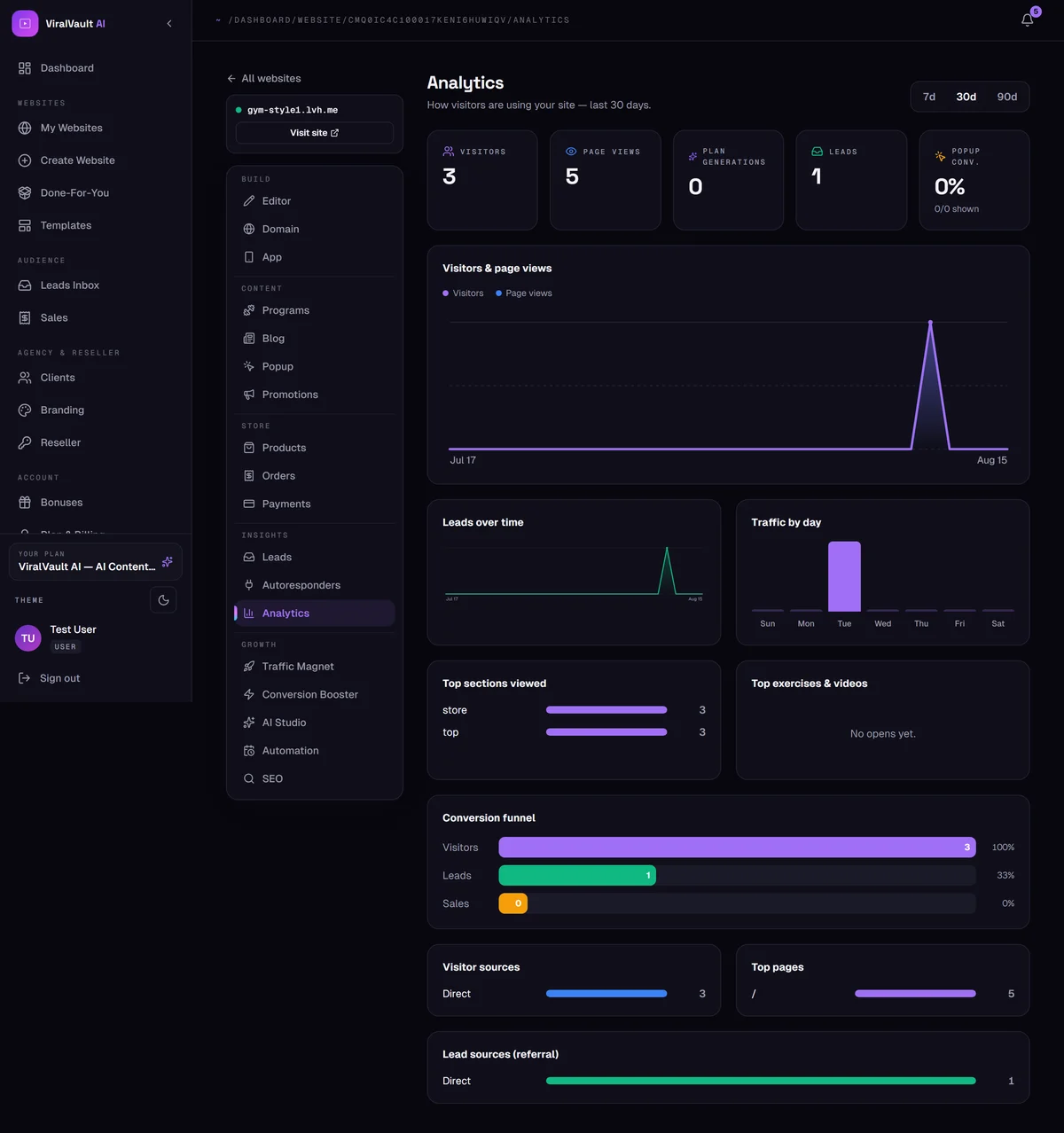Click the ViralVault AI logo icon
1064x1133 pixels.
click(25, 24)
